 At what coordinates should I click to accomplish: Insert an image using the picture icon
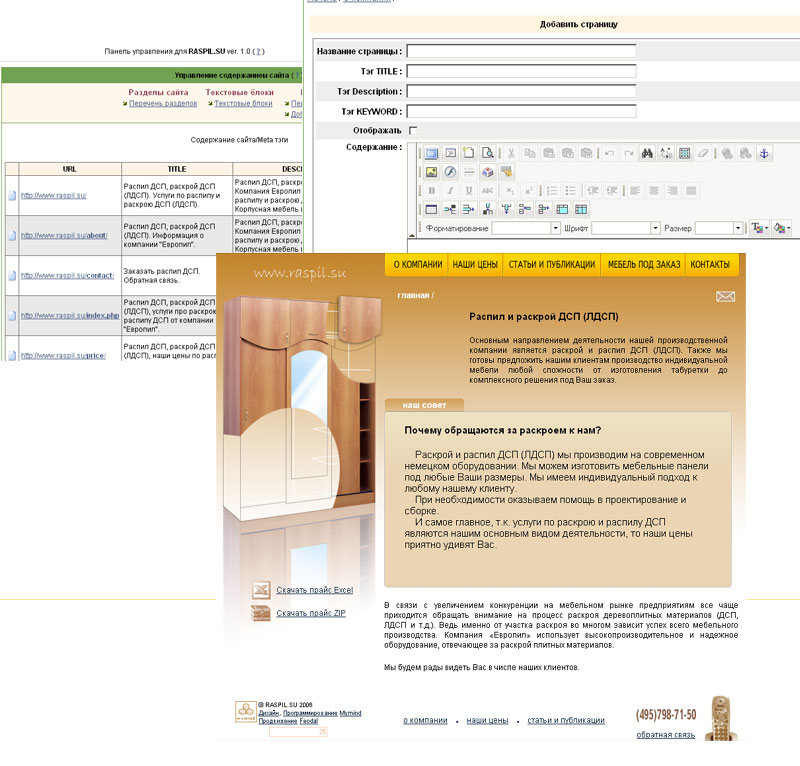pyautogui.click(x=432, y=172)
